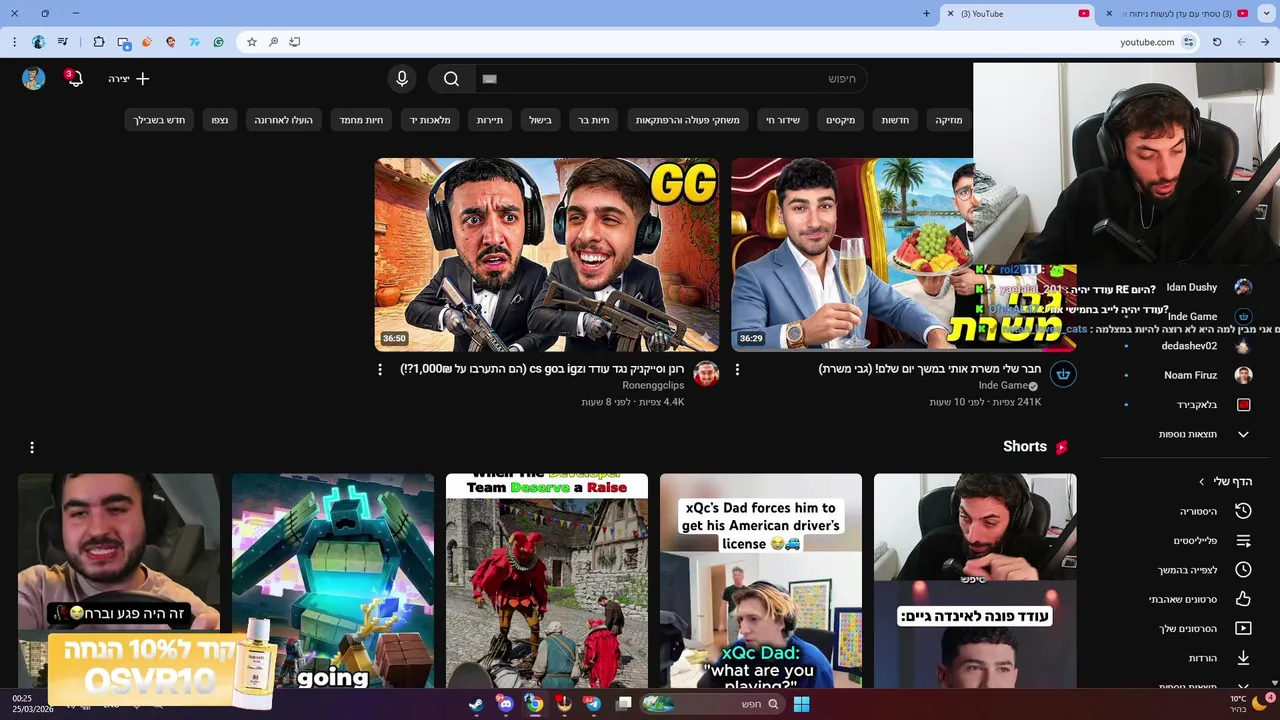Open the הדף שלי section chevron

1202,482
